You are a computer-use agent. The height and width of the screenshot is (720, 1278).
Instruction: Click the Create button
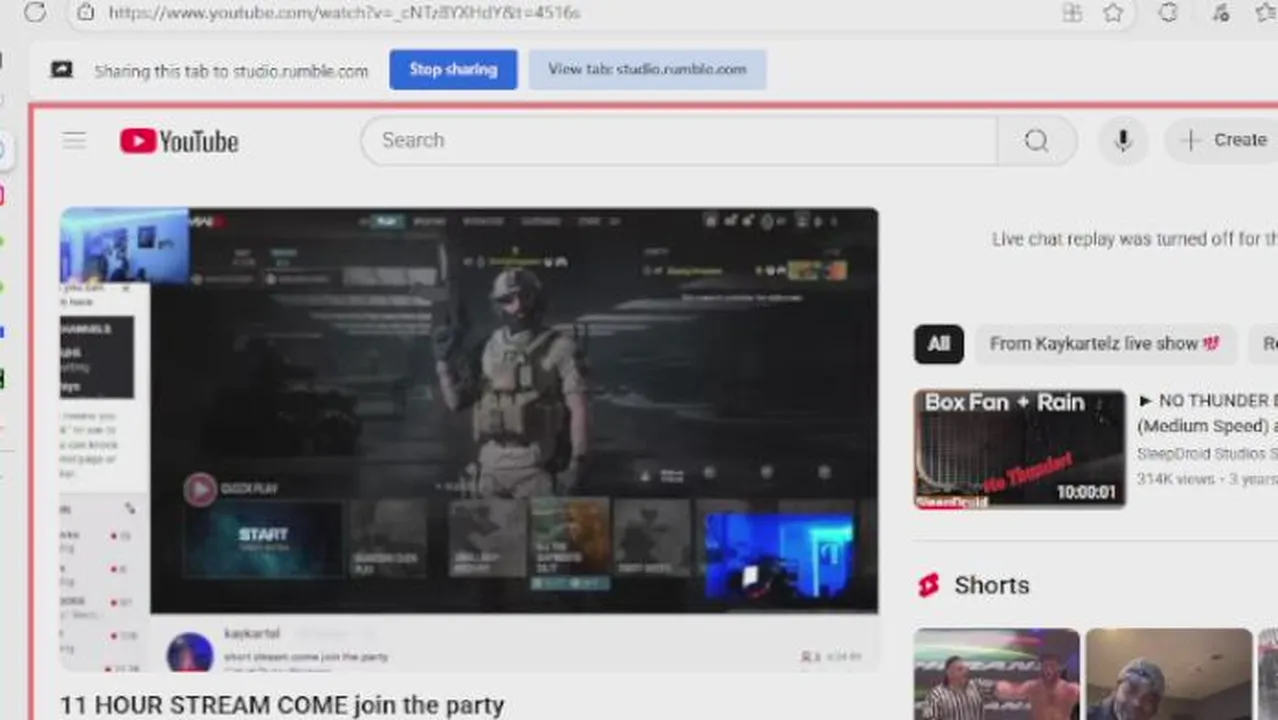point(1222,140)
